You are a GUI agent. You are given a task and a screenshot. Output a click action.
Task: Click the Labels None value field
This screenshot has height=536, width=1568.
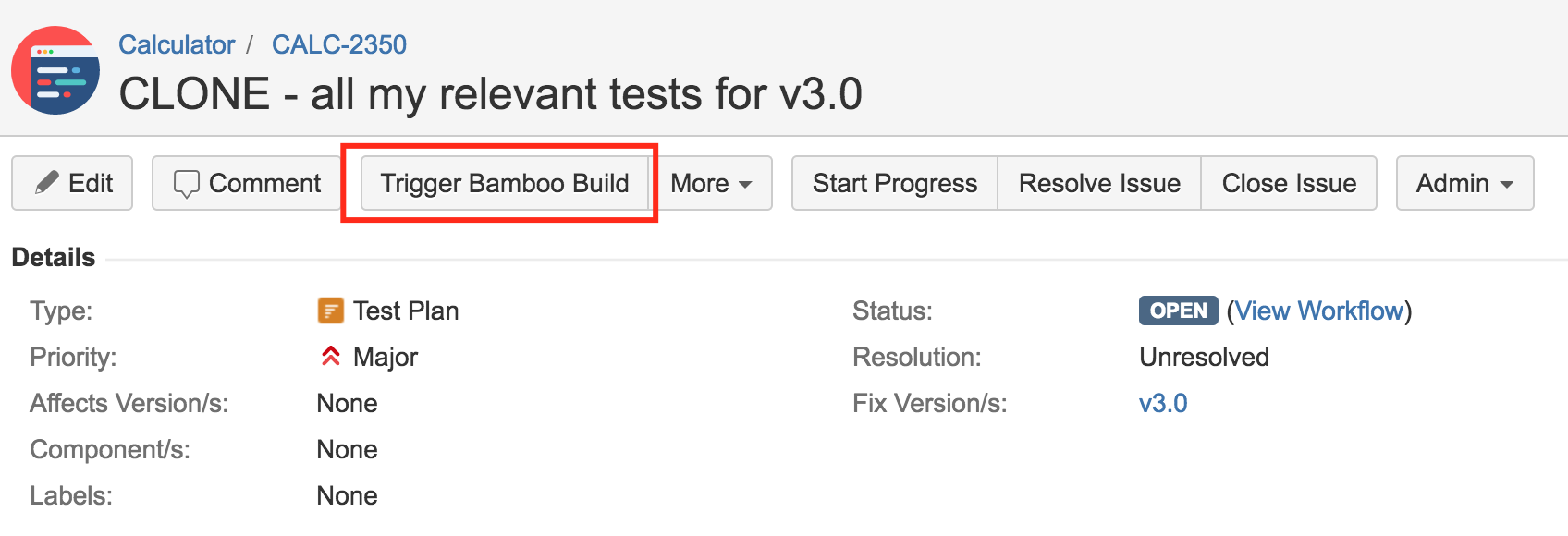click(347, 495)
